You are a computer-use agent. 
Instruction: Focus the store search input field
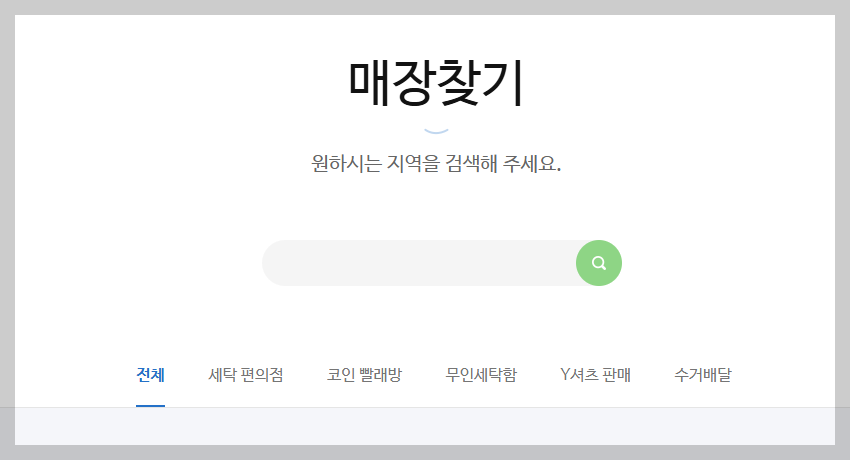click(x=419, y=263)
